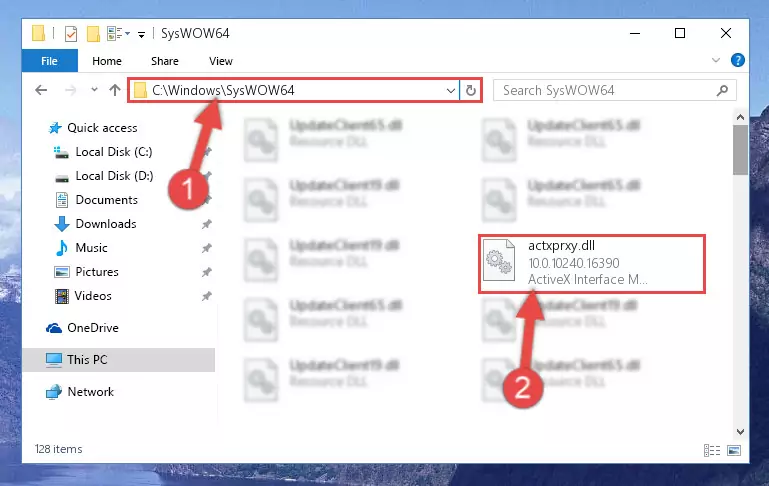Click the New folder icon in title bar
769x486 pixels.
tap(93, 34)
